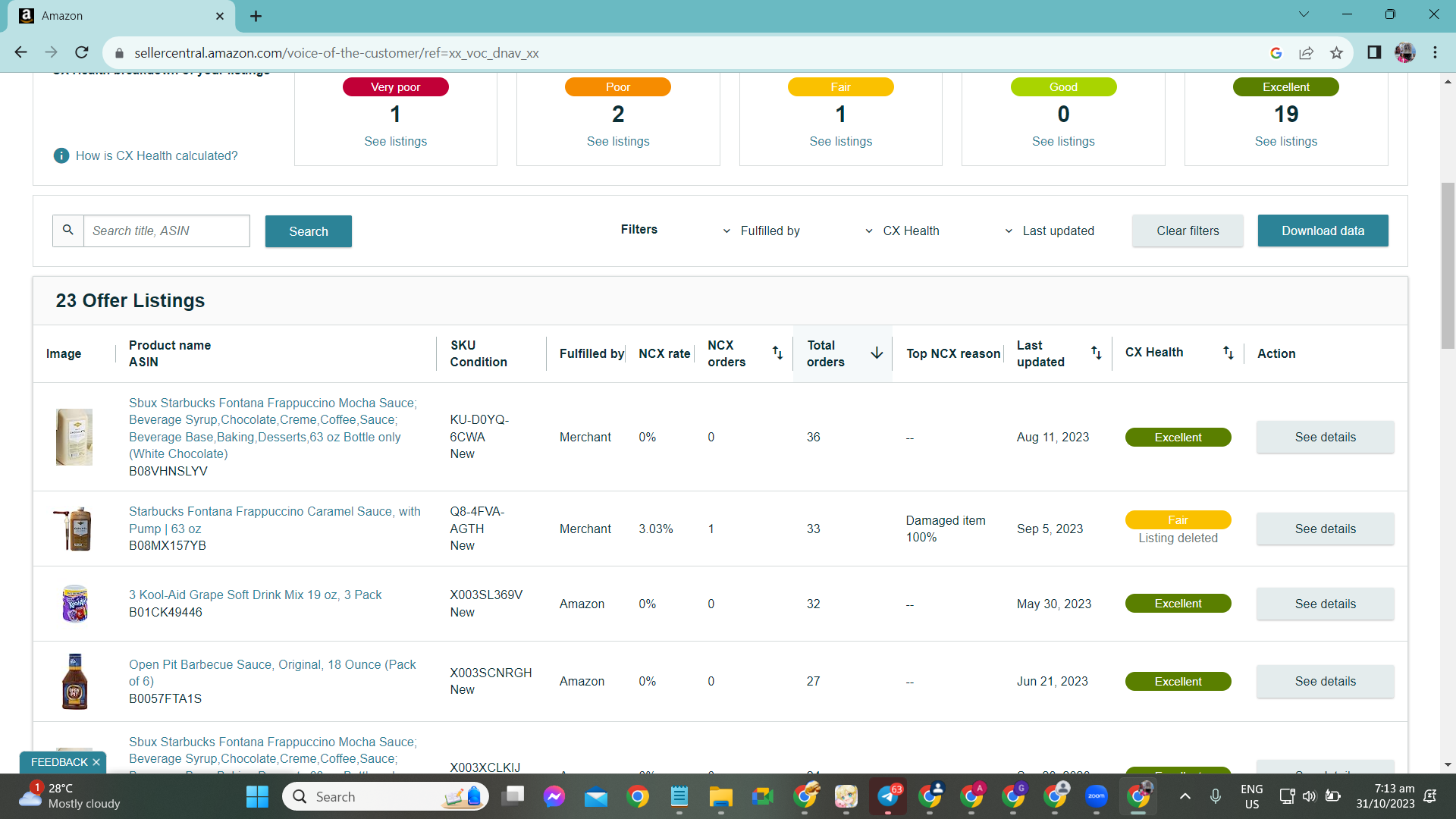This screenshot has height=819, width=1456.
Task: Open the taskbar clock and calendar
Action: 1385,796
